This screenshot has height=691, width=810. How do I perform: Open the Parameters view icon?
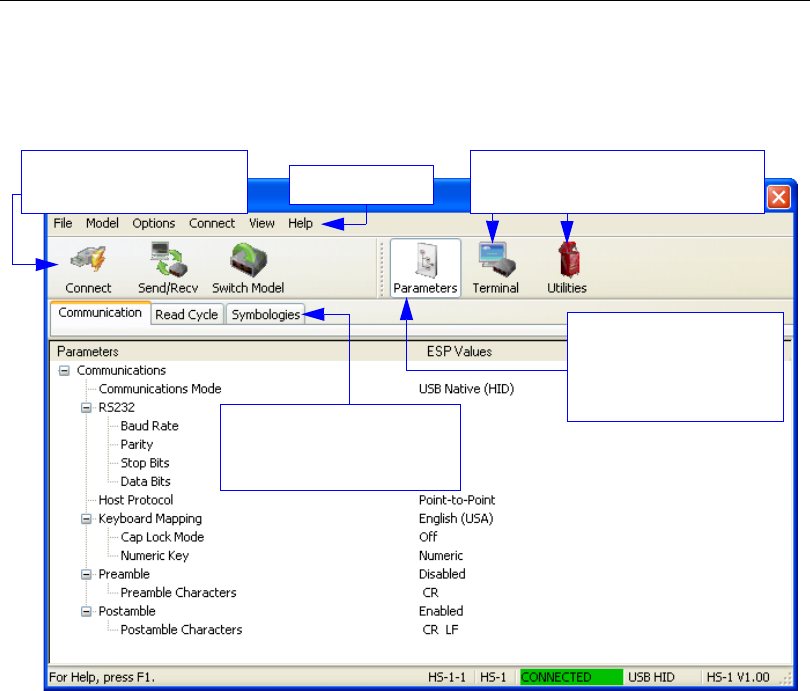(425, 268)
